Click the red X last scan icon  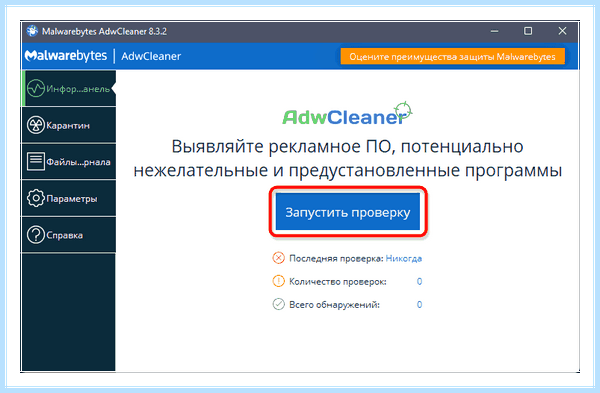(x=279, y=258)
